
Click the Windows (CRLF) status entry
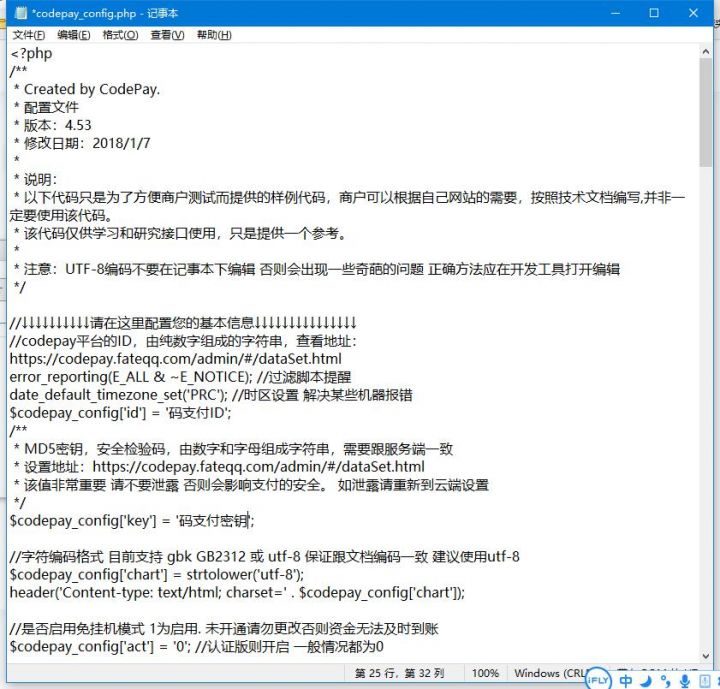click(x=550, y=673)
